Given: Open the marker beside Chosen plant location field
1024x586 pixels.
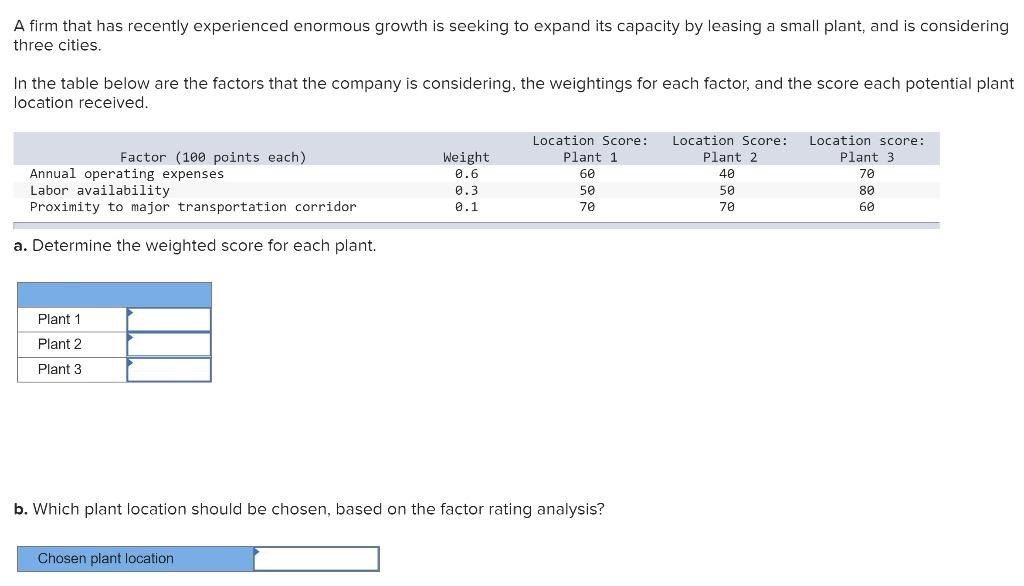Looking at the screenshot, I should pyautogui.click(x=258, y=552).
